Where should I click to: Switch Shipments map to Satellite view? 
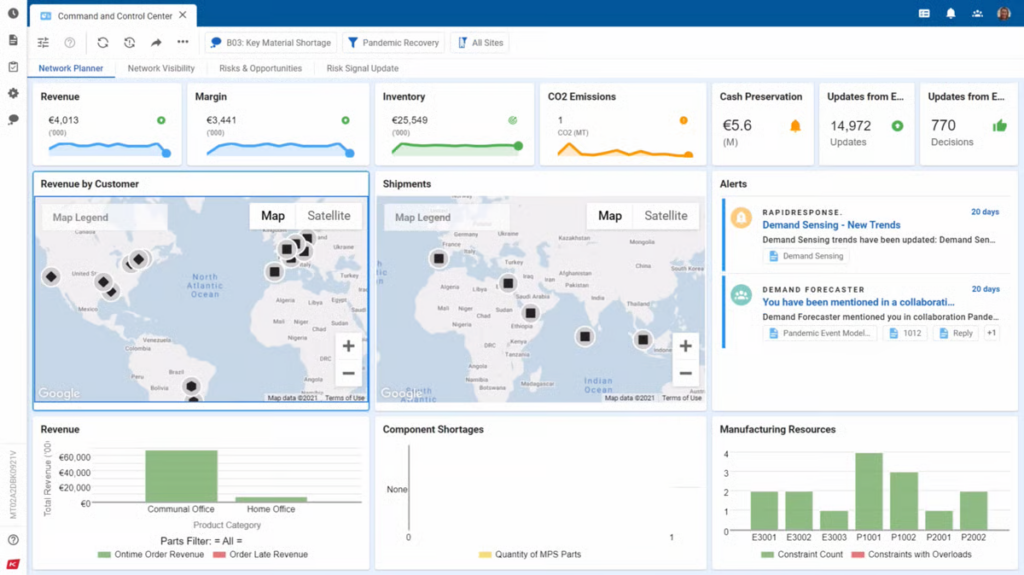[x=665, y=216]
